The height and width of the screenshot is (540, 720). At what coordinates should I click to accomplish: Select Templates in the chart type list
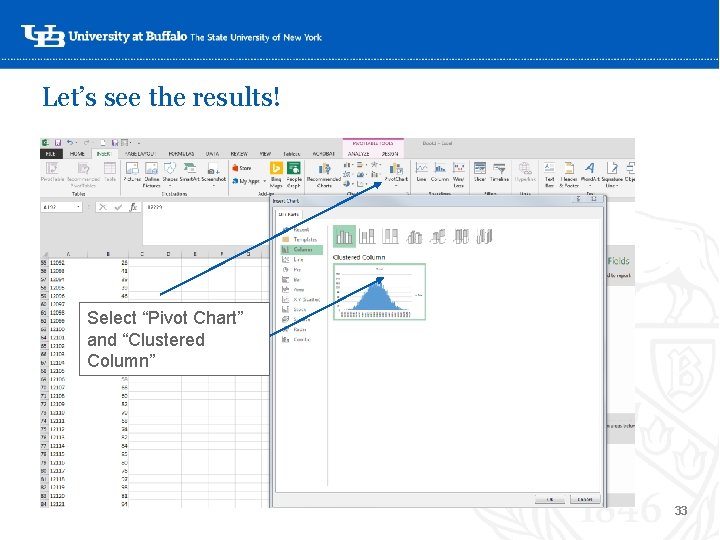[x=300, y=240]
